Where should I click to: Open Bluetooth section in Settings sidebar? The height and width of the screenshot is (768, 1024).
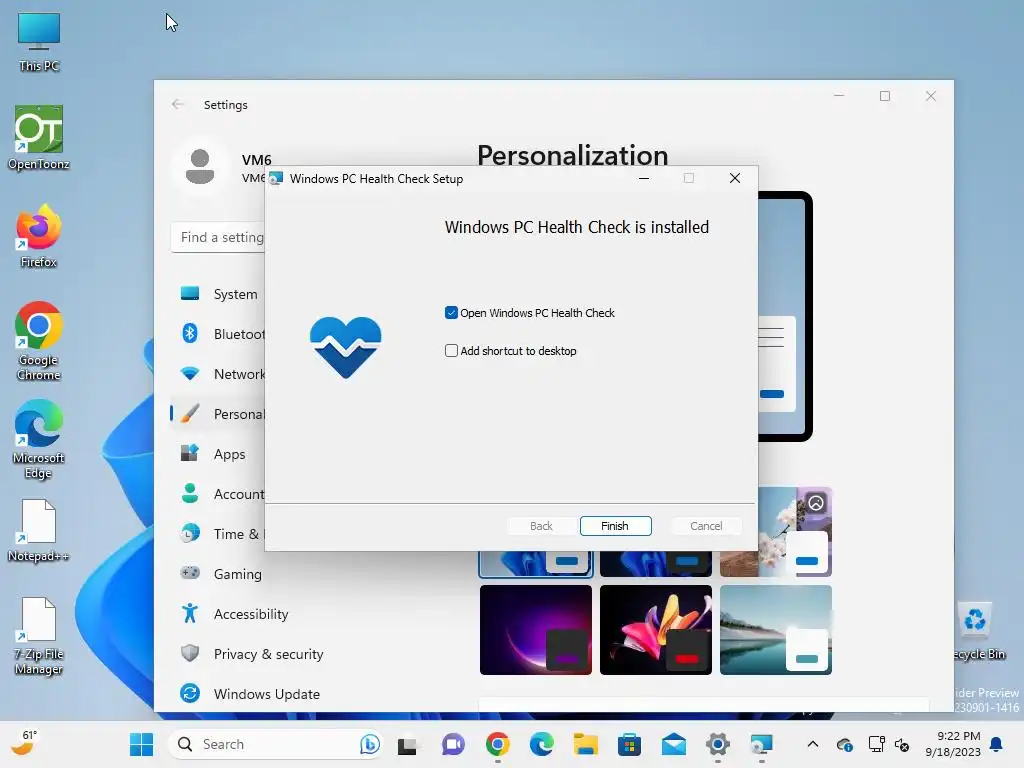[218, 334]
